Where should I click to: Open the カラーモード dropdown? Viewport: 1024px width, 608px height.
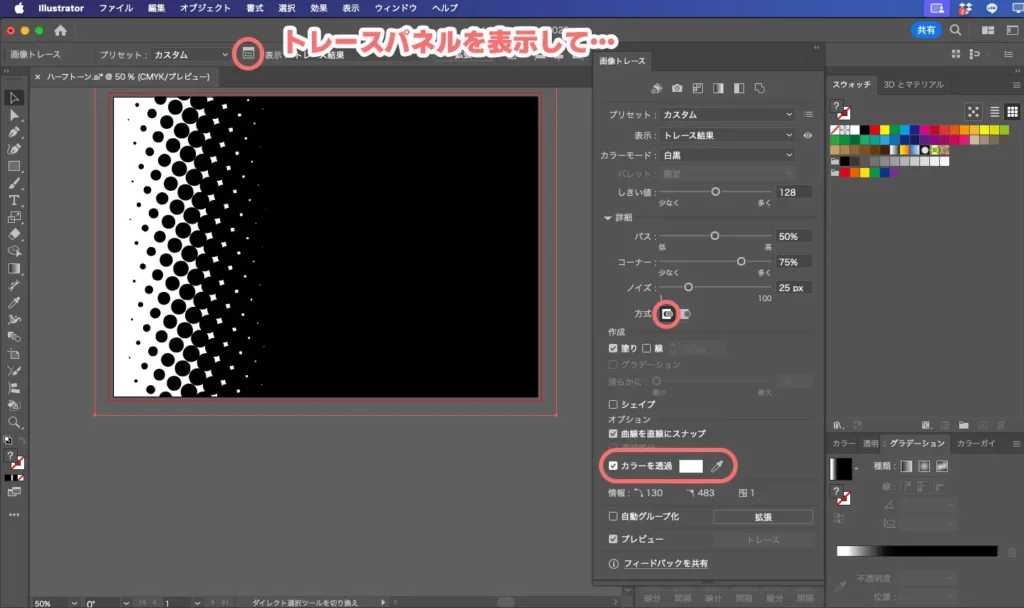726,155
